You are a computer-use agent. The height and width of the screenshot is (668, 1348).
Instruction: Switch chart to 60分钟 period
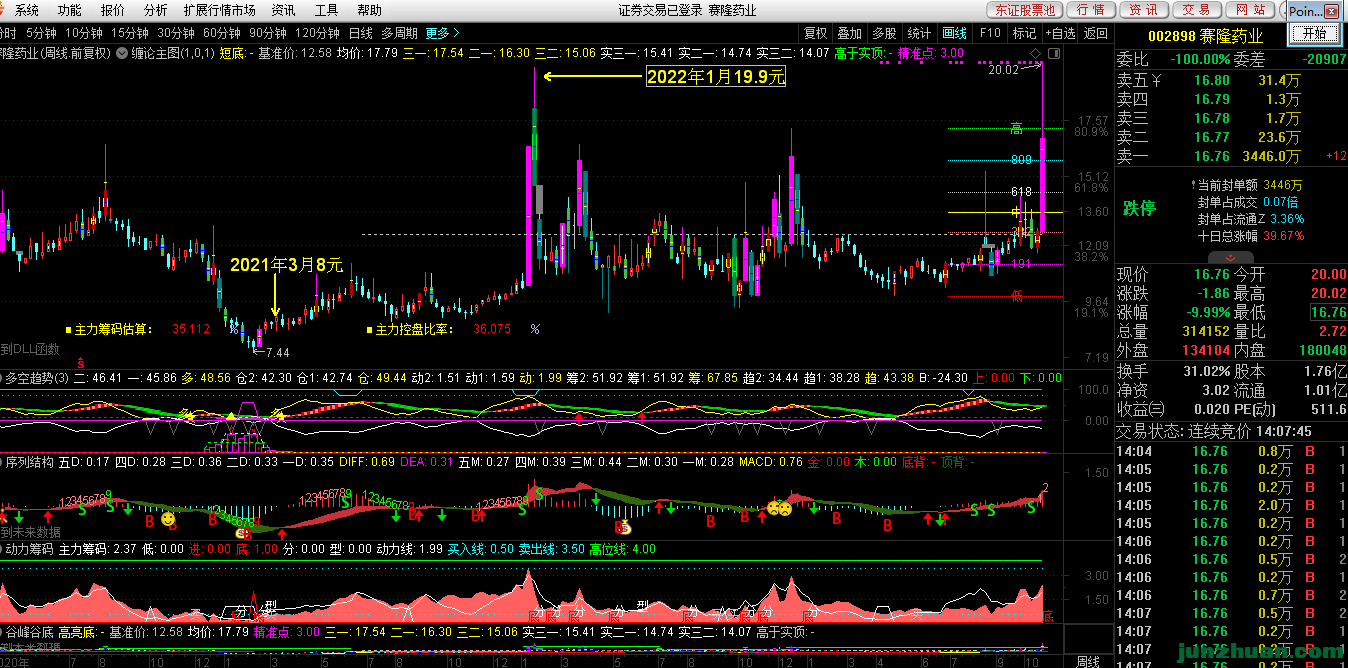point(221,32)
